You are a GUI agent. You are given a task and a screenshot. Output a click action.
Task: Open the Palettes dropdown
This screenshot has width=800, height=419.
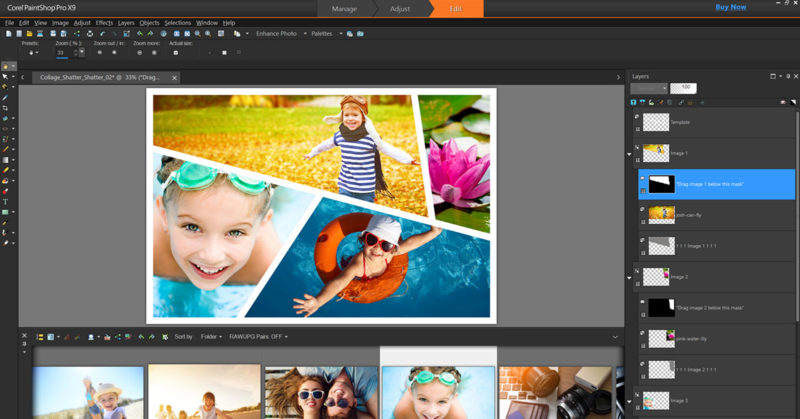click(324, 34)
